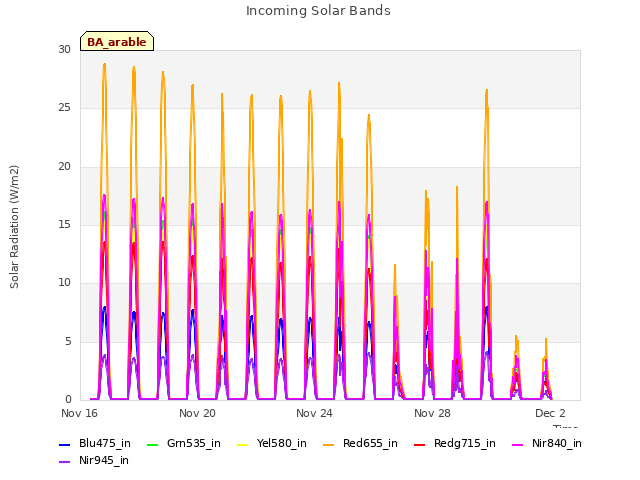Toggle the Redg715_in legend label
The height and width of the screenshot is (480, 640).
pos(464,443)
